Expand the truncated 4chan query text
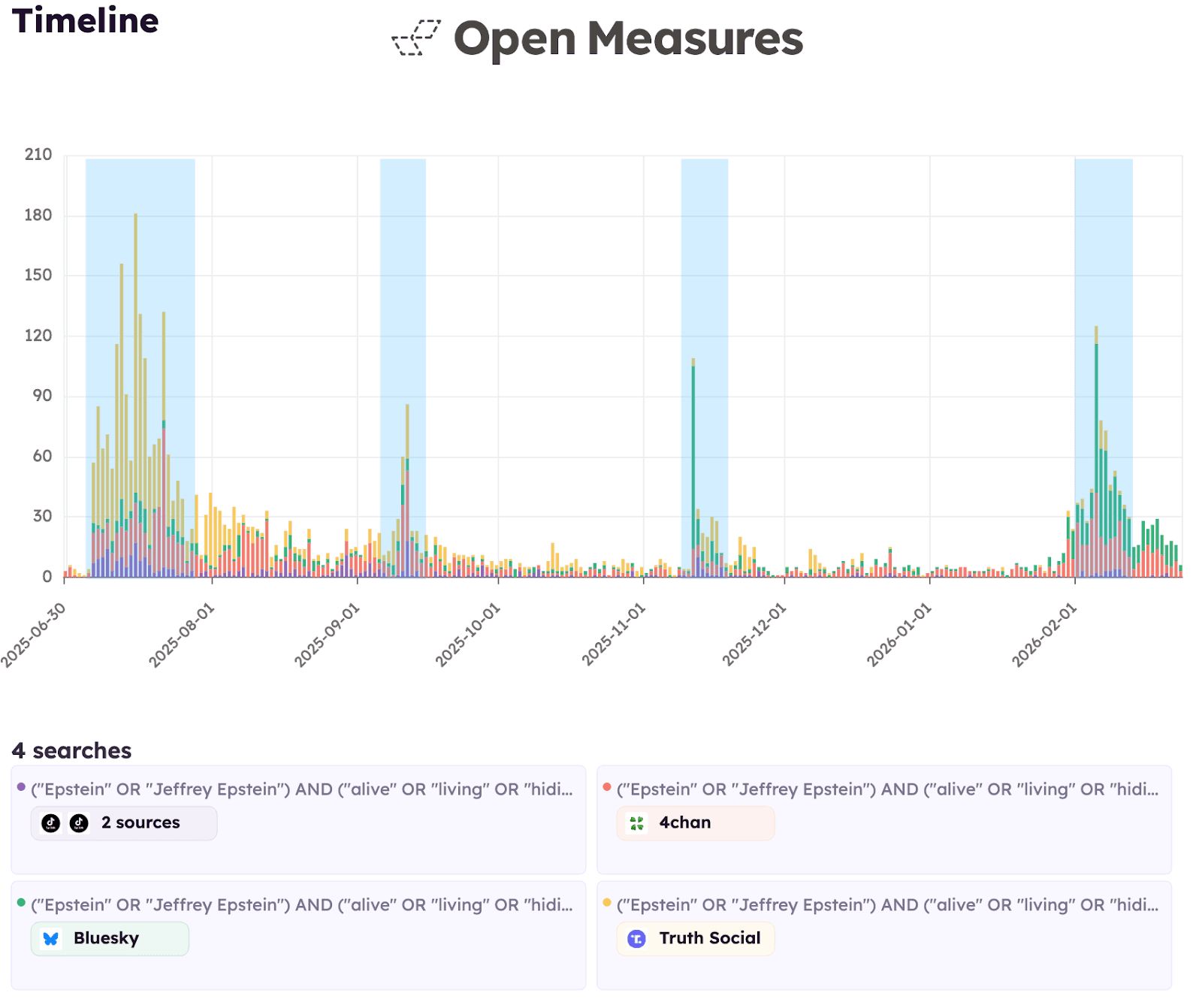 [x=885, y=789]
